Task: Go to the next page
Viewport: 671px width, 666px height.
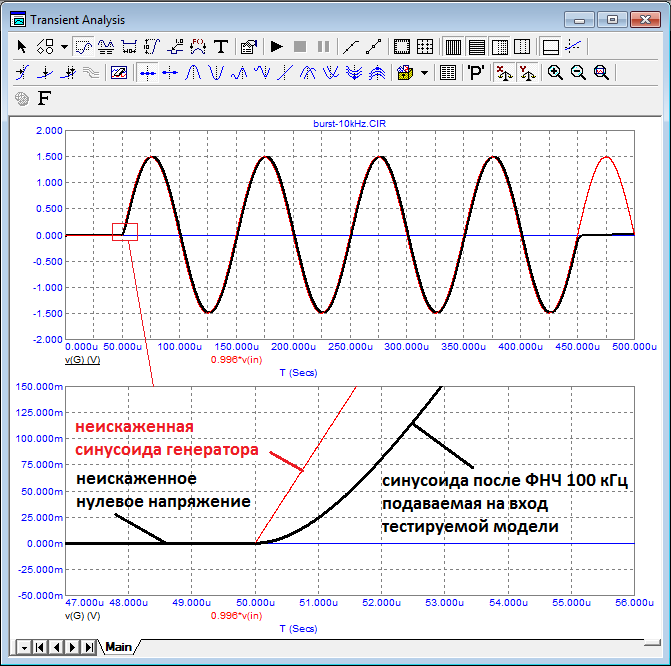Action: [72, 648]
